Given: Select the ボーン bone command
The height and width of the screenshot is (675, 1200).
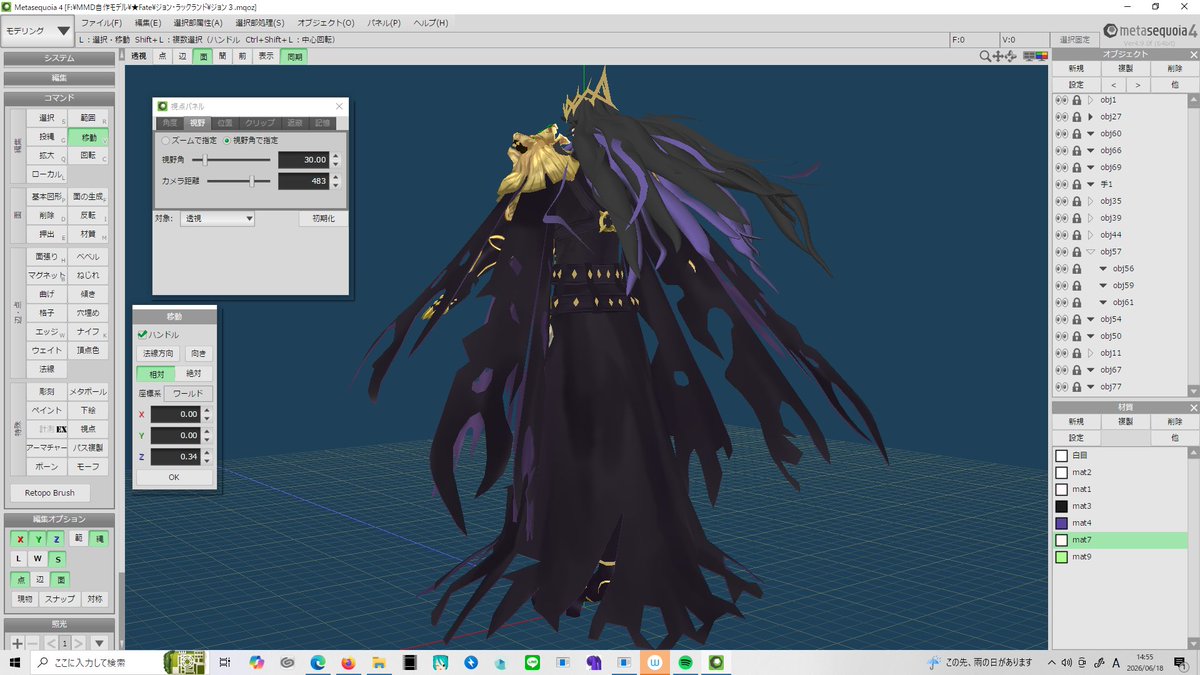Looking at the screenshot, I should 46,467.
